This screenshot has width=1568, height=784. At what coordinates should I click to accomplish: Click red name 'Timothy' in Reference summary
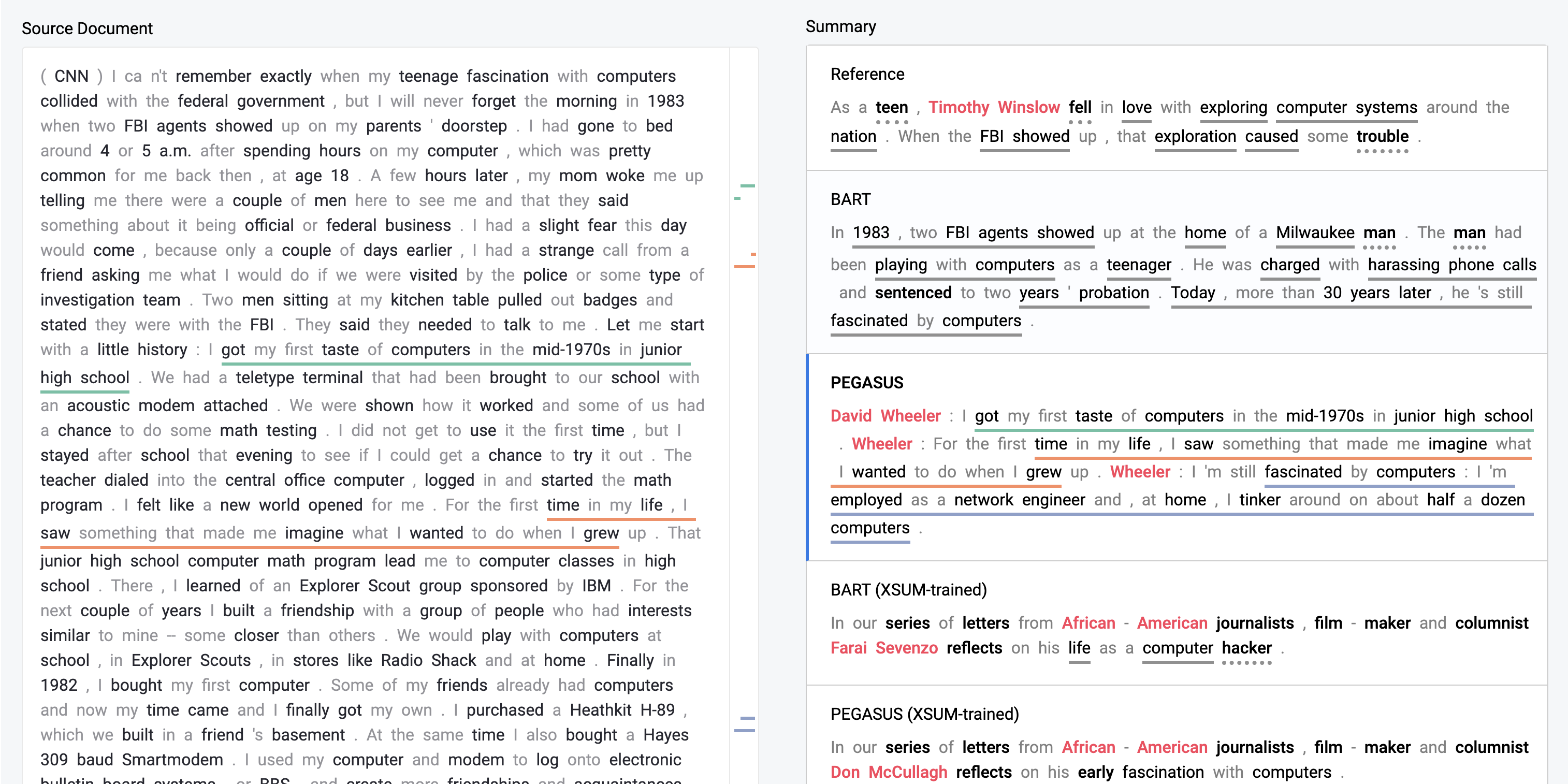click(x=958, y=107)
